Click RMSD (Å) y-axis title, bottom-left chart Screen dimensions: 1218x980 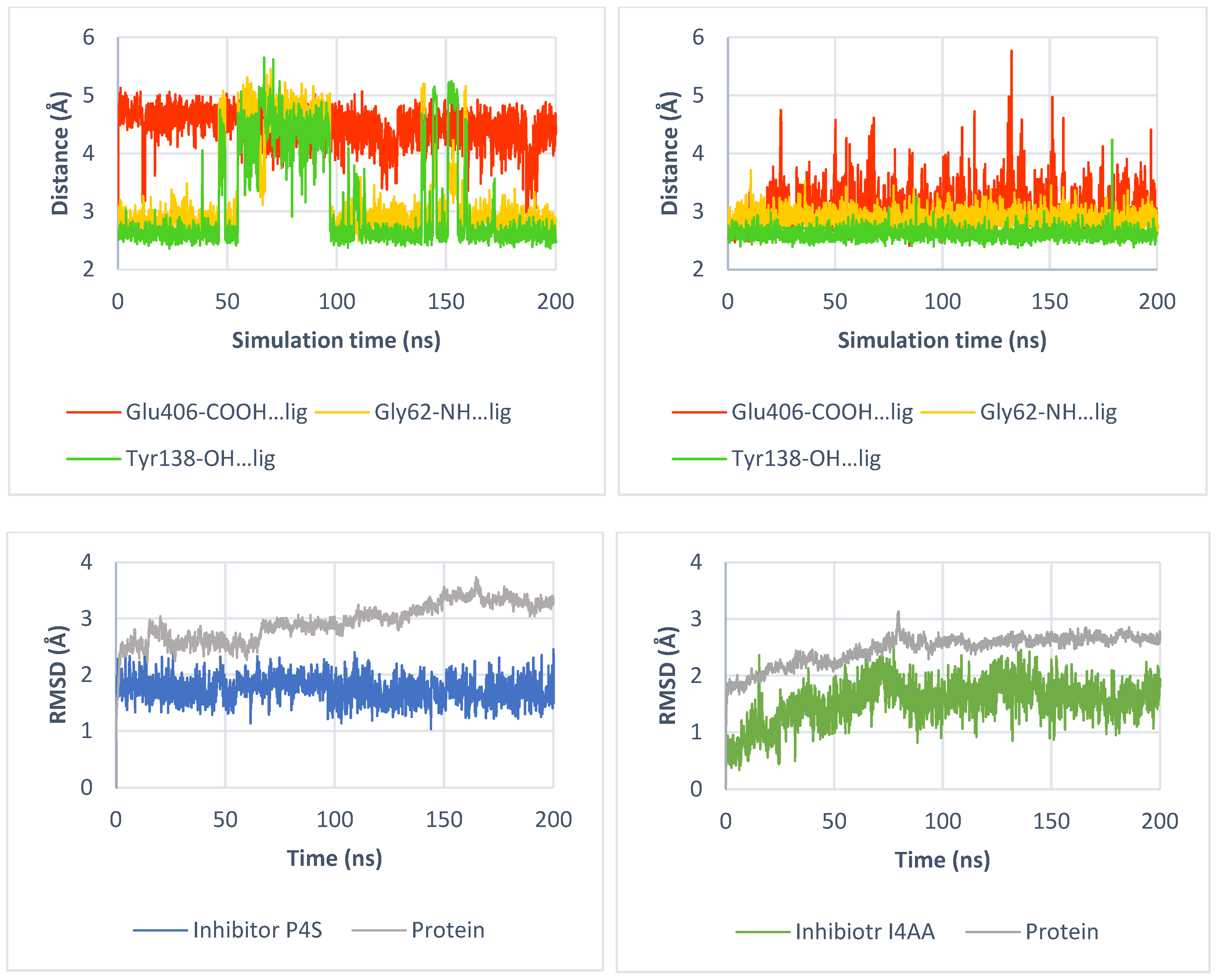pyautogui.click(x=58, y=674)
